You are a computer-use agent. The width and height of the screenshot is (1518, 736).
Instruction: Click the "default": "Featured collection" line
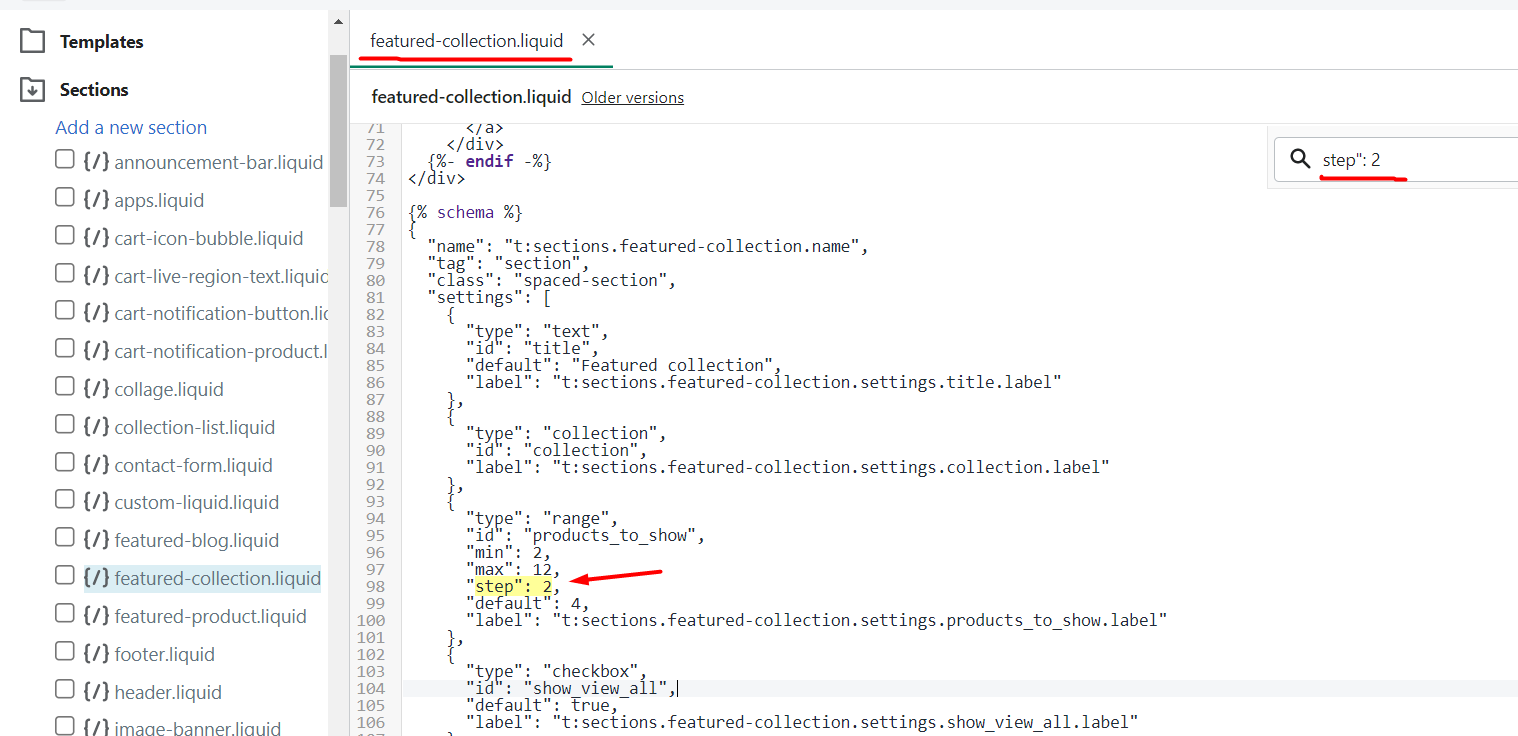[x=624, y=365]
